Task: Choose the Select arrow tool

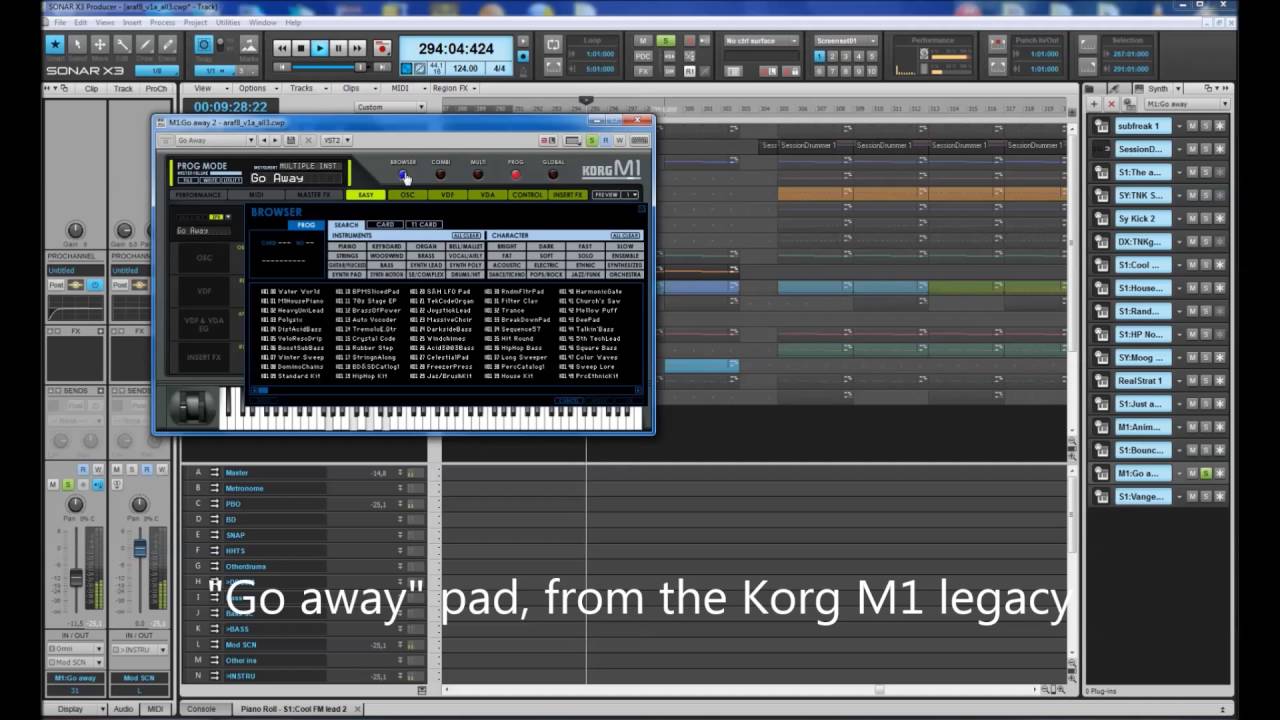Action: click(78, 44)
